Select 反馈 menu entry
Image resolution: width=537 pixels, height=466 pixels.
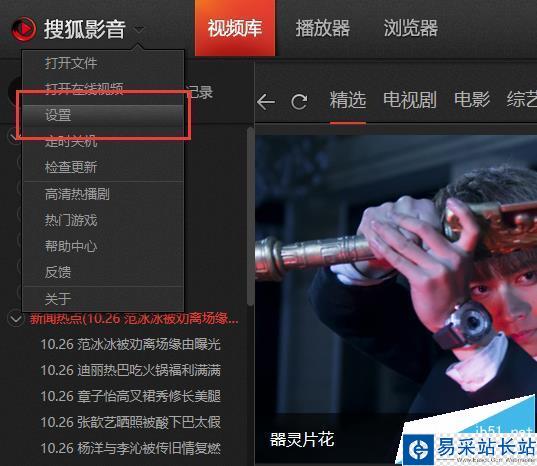click(103, 272)
